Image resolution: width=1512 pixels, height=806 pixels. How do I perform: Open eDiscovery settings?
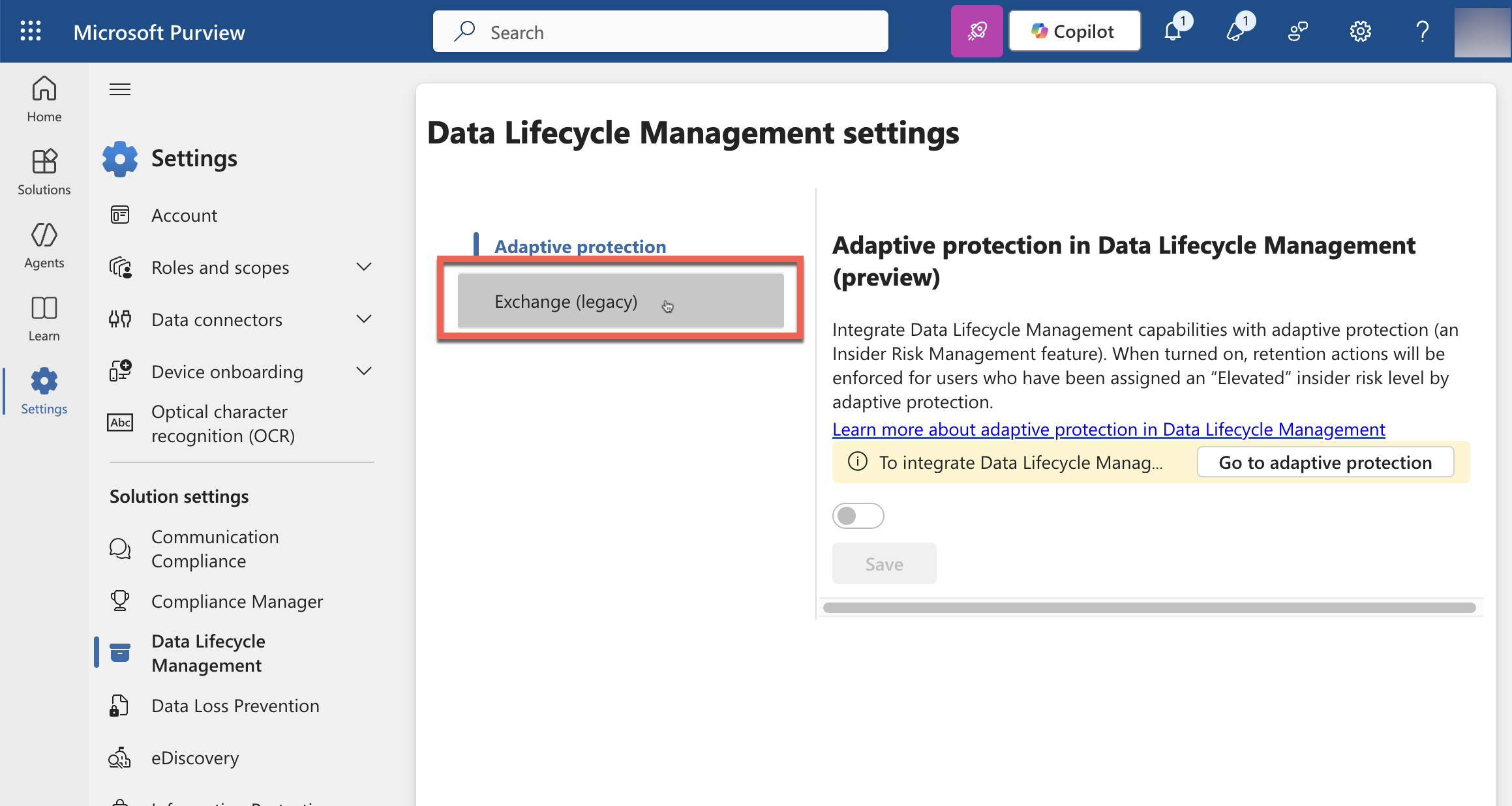[195, 758]
